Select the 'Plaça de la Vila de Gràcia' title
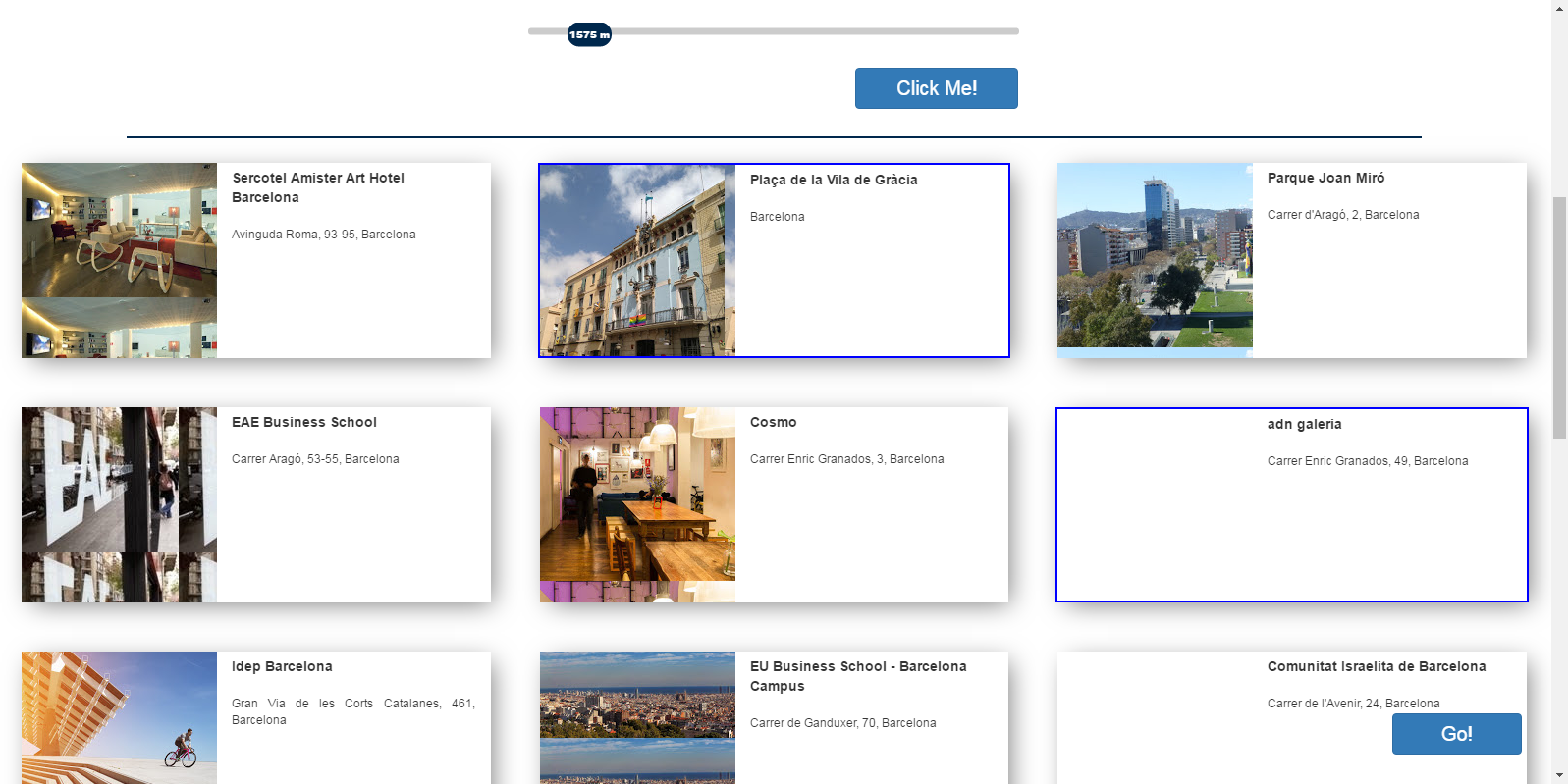Screen dimensions: 1568x784 pos(834,180)
